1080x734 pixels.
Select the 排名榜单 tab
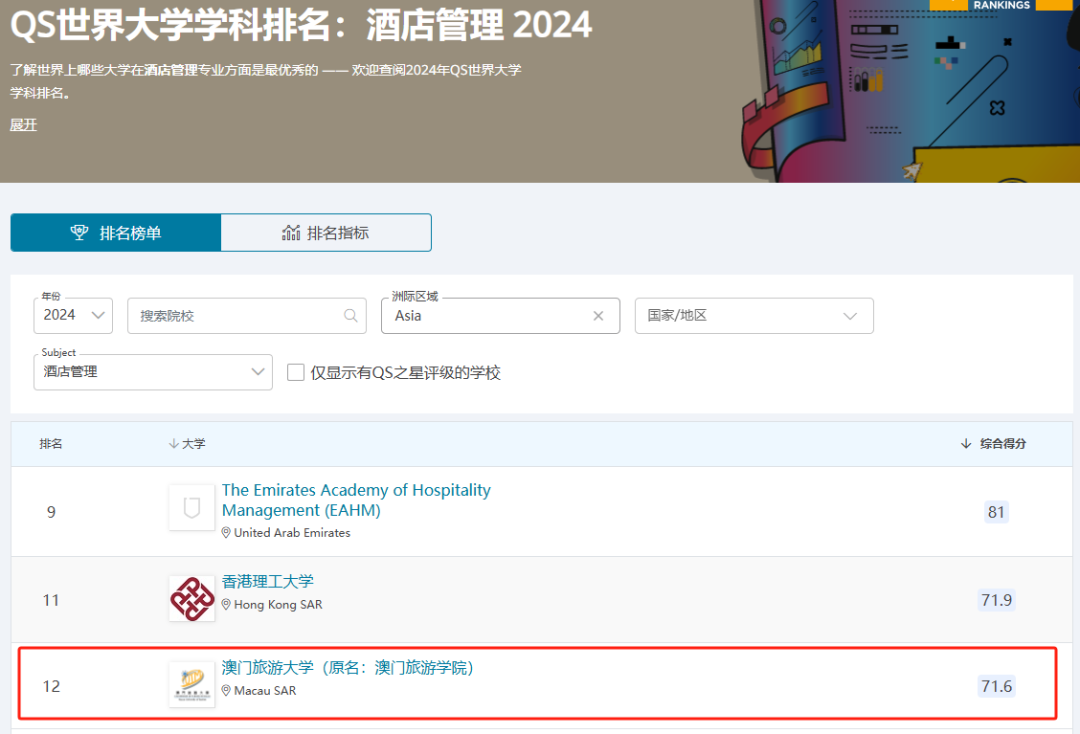(x=115, y=232)
